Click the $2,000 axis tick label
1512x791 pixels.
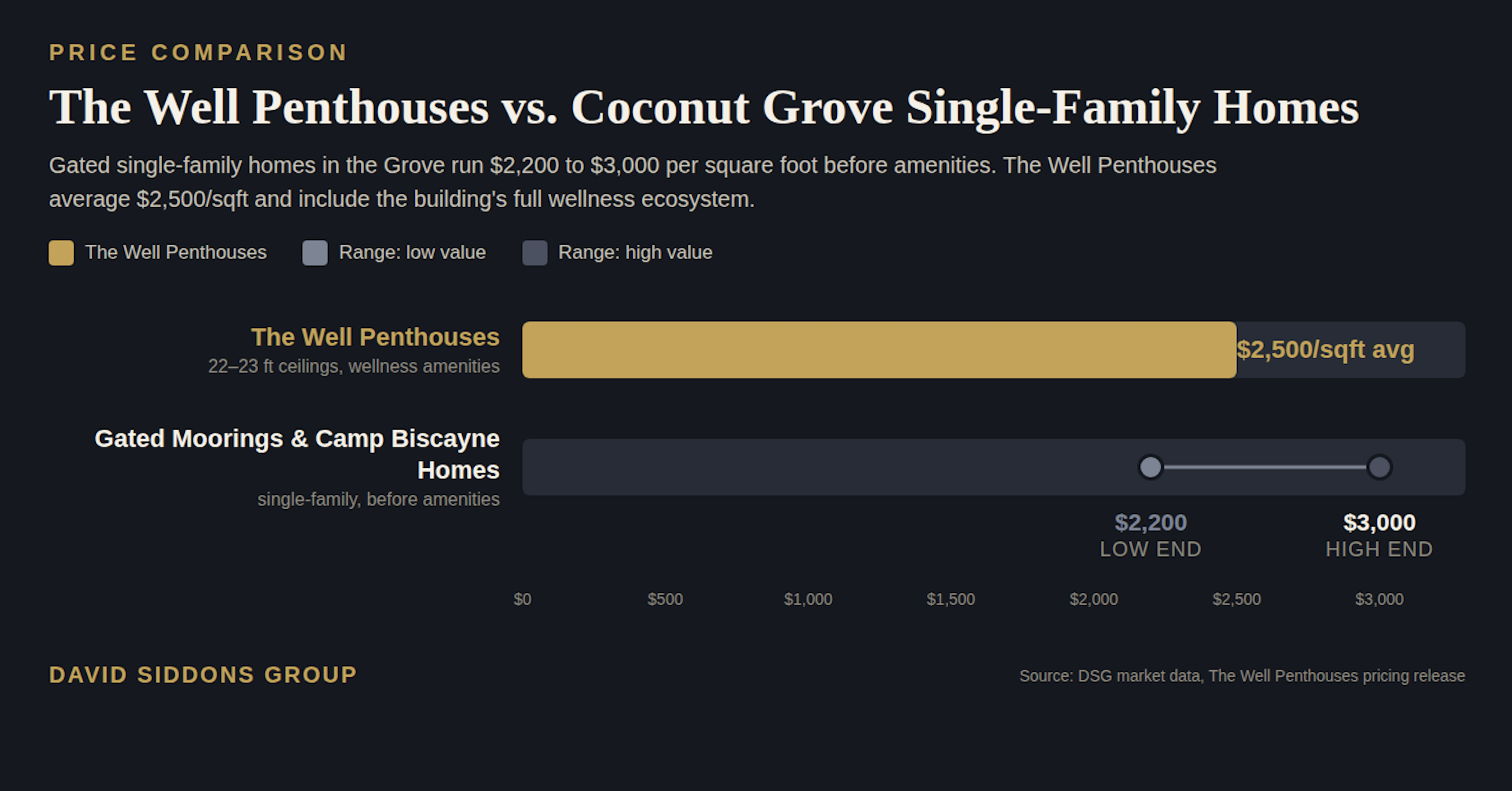point(1094,599)
